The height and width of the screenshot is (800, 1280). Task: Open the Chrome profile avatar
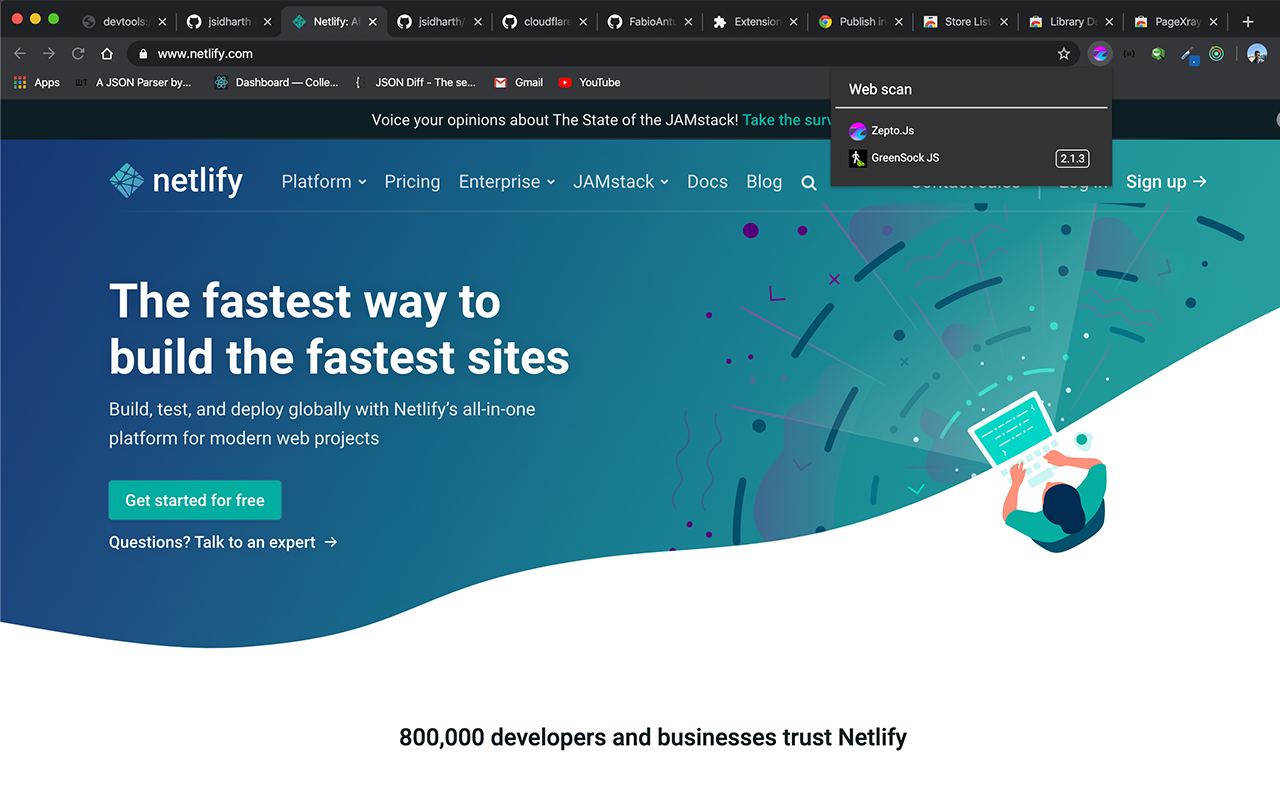pos(1257,54)
